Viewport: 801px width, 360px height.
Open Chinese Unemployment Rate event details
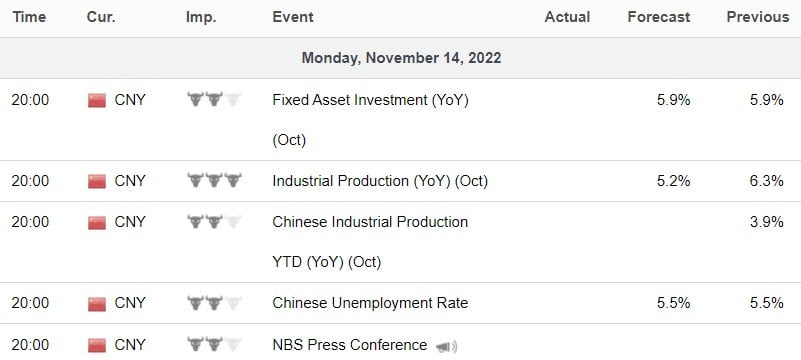coord(370,303)
